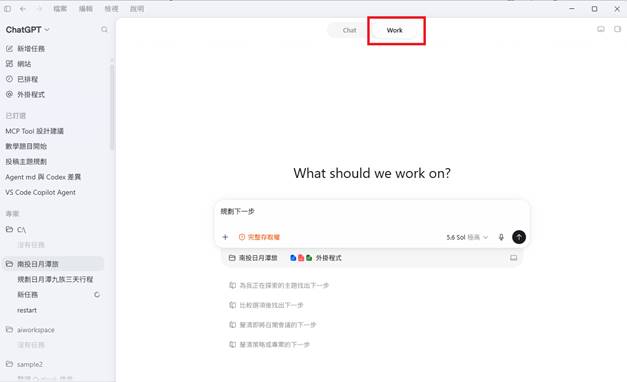This screenshot has height=382, width=627.
Task: Click the 已排程 clock icon
Action: point(9,79)
